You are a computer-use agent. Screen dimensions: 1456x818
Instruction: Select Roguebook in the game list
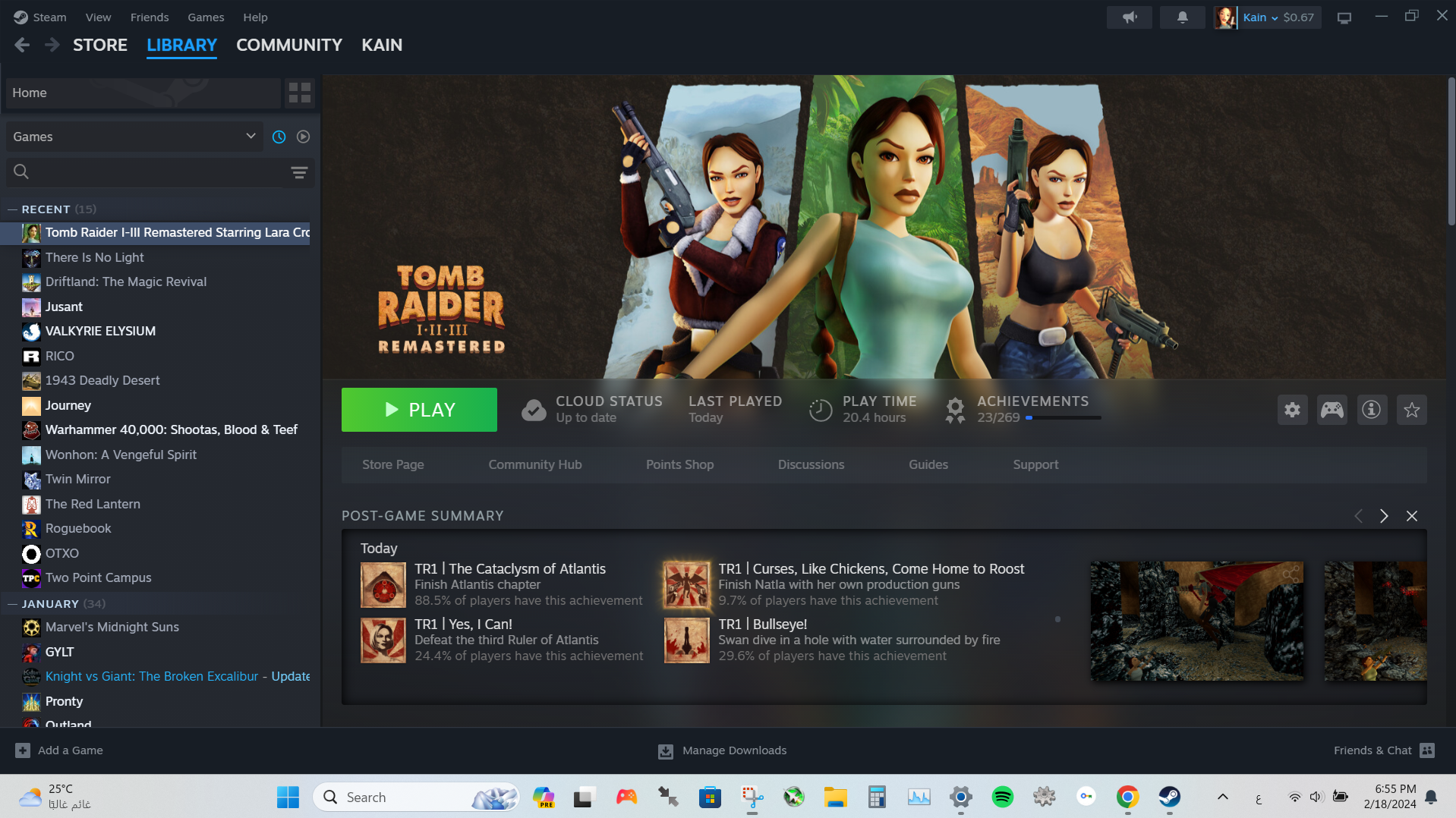click(x=78, y=529)
